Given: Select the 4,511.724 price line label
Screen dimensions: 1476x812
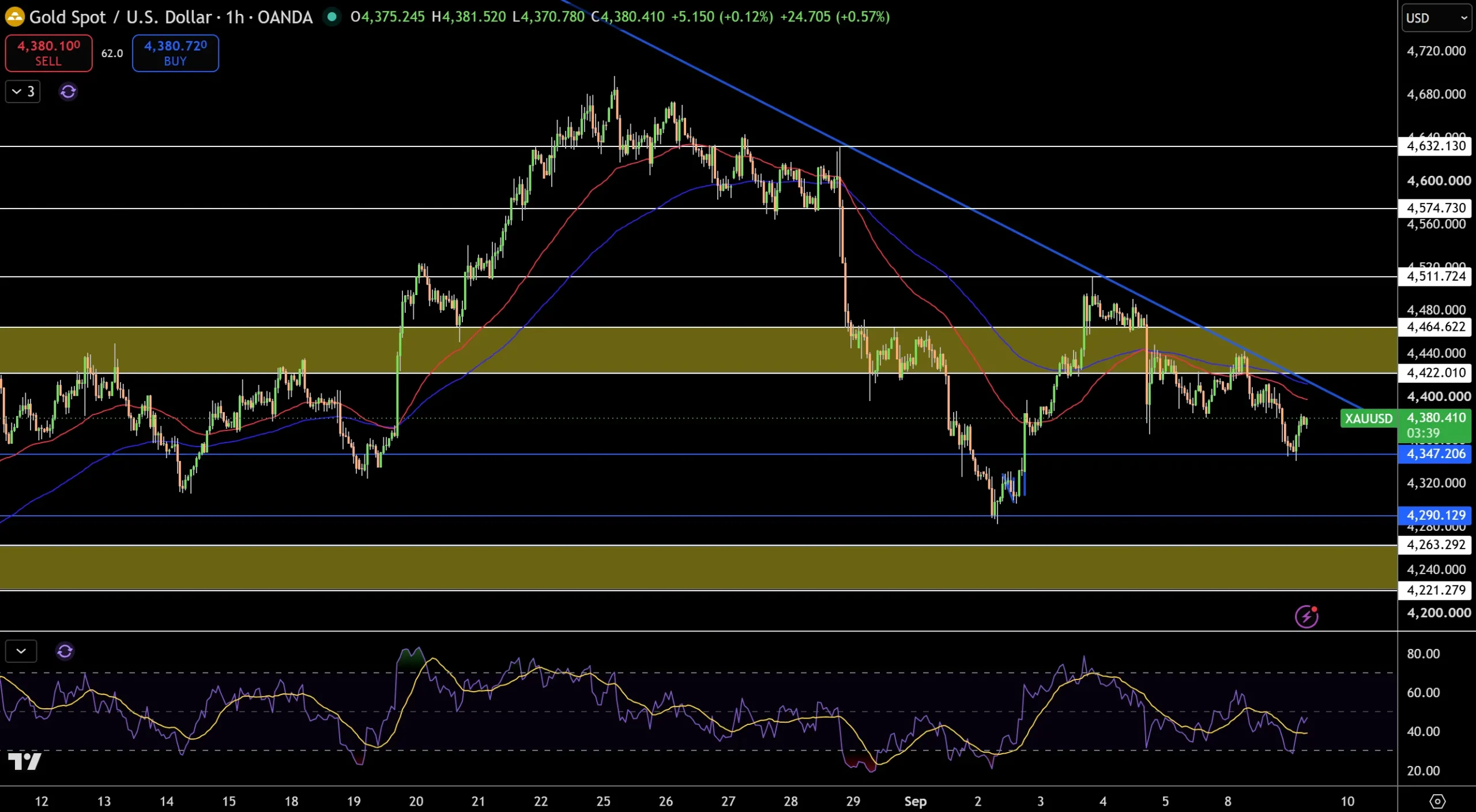Looking at the screenshot, I should [x=1436, y=276].
